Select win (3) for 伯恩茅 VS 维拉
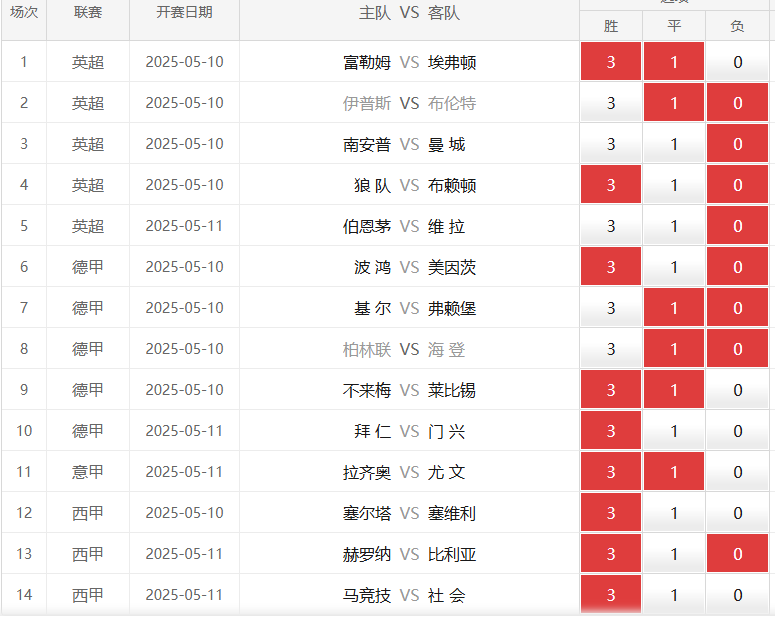 (x=611, y=225)
